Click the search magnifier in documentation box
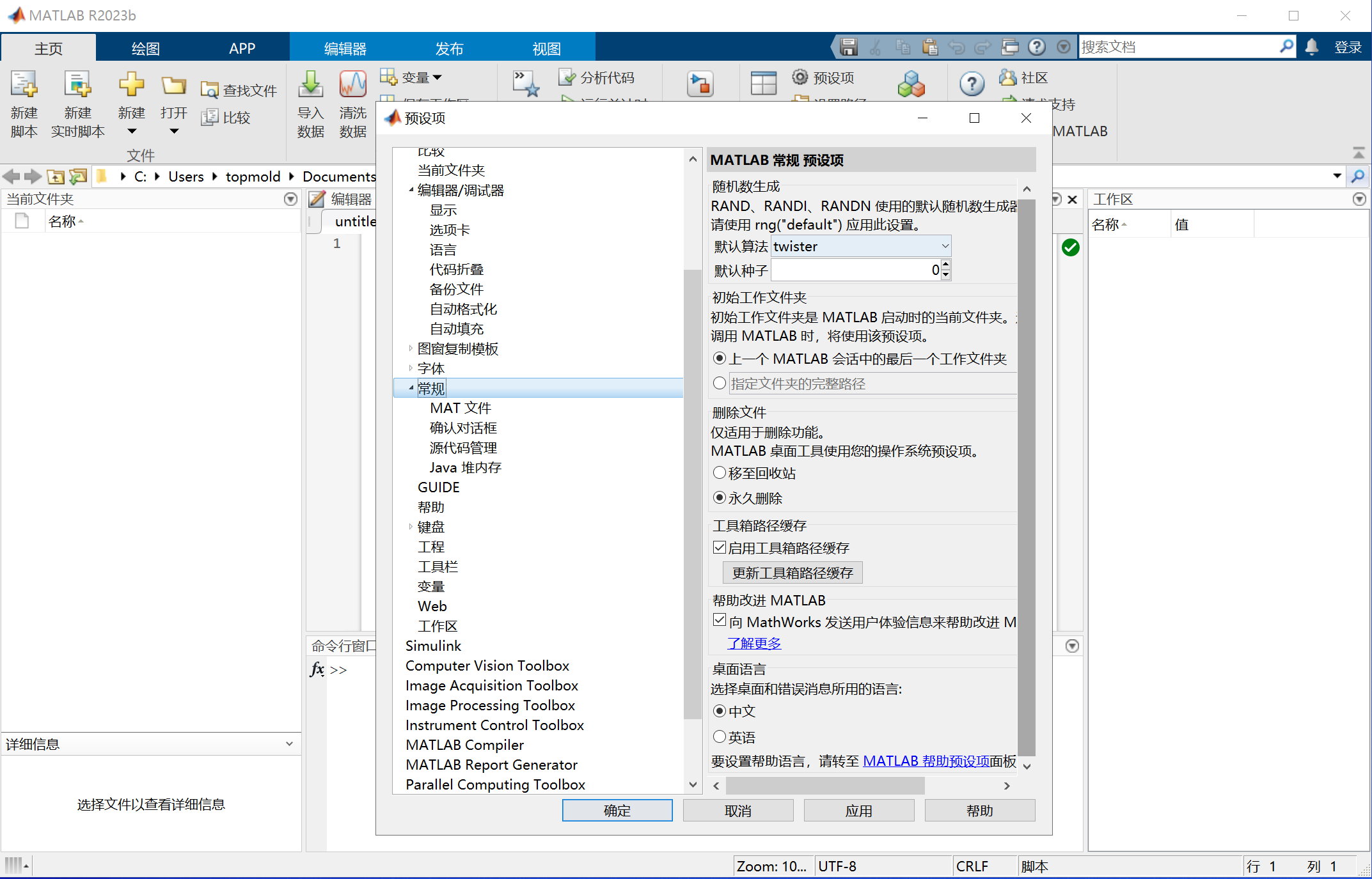Viewport: 1372px width, 879px height. pos(1286,47)
